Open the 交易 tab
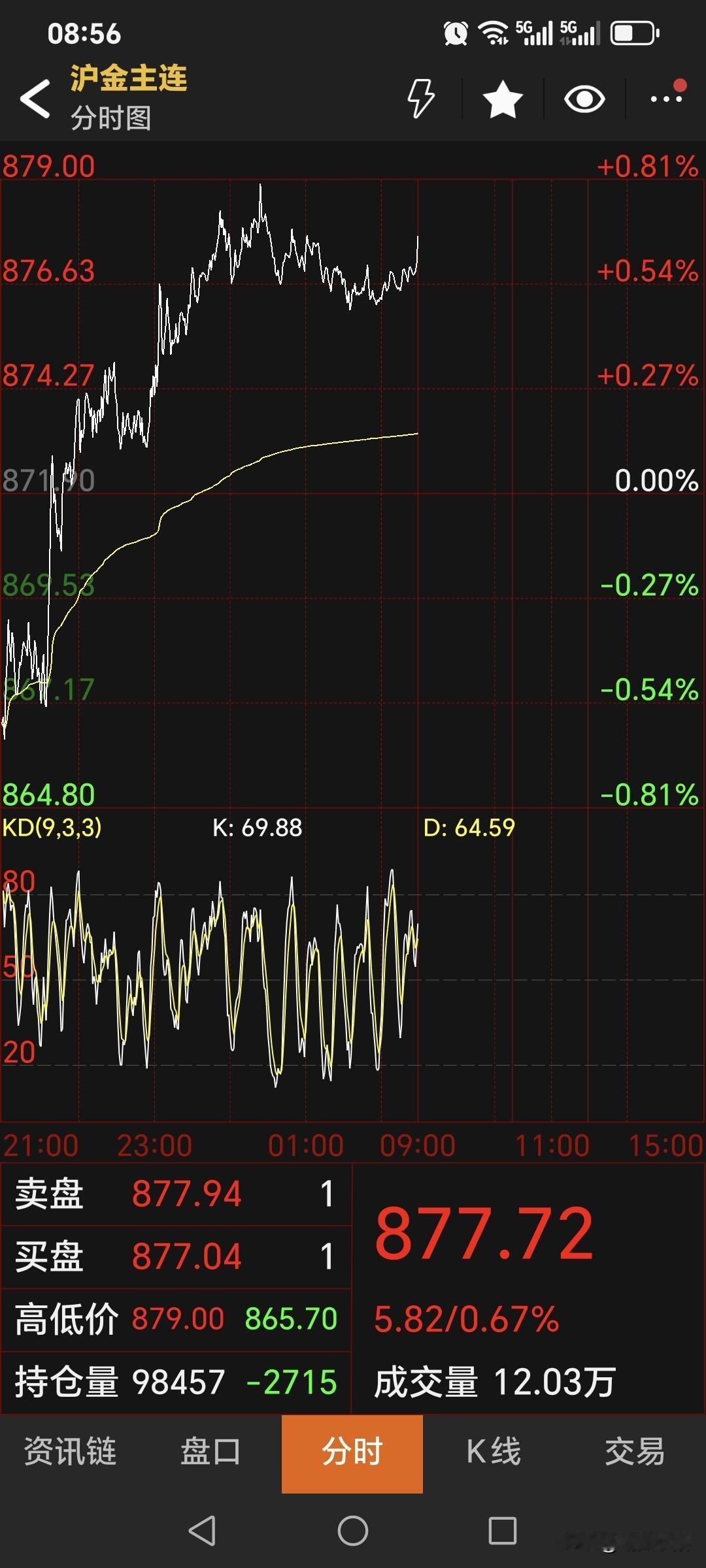This screenshot has width=706, height=1568. click(635, 1452)
